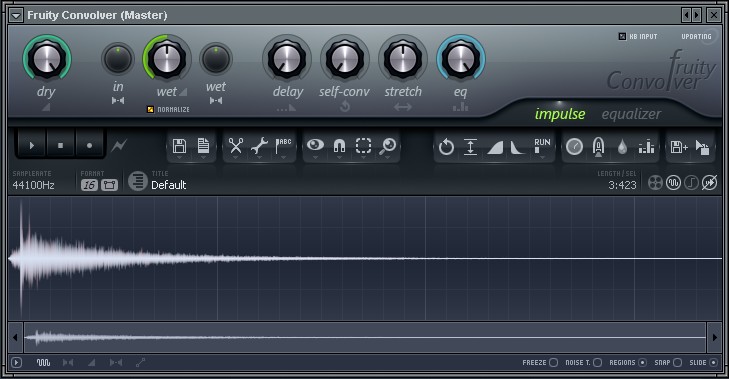Click the drag-sample arrow icon

click(702, 147)
